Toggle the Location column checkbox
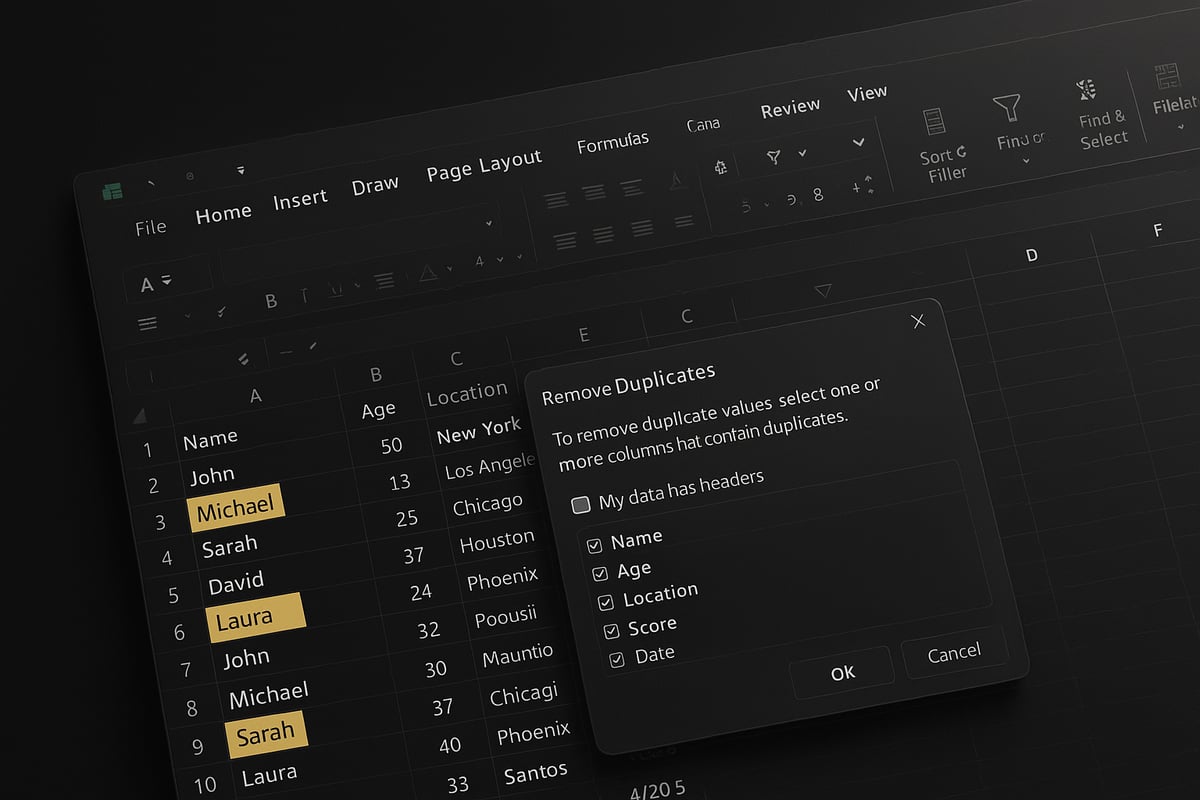1200x800 pixels. [605, 602]
